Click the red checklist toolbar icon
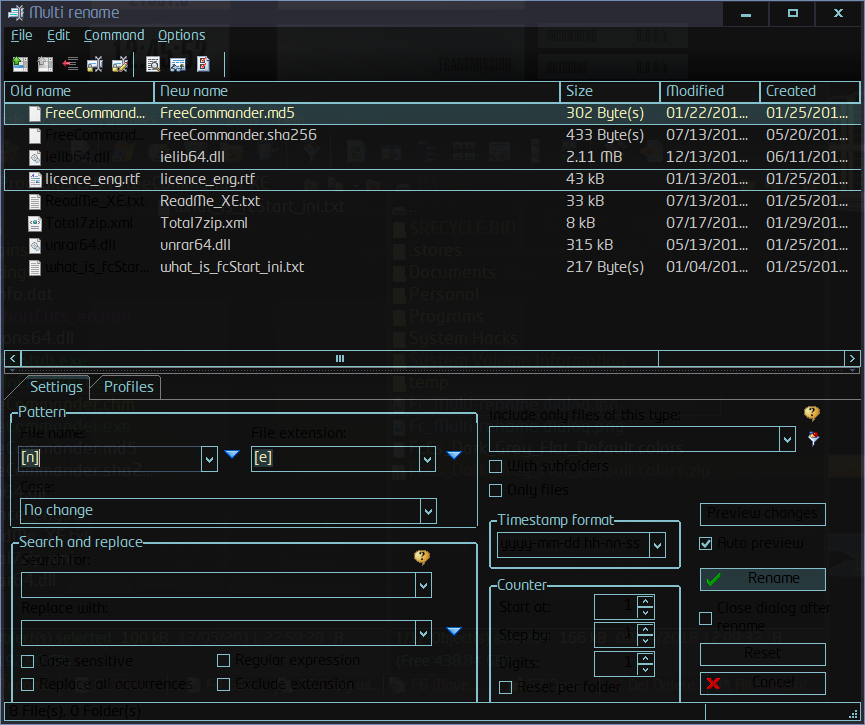865x725 pixels. (x=203, y=64)
